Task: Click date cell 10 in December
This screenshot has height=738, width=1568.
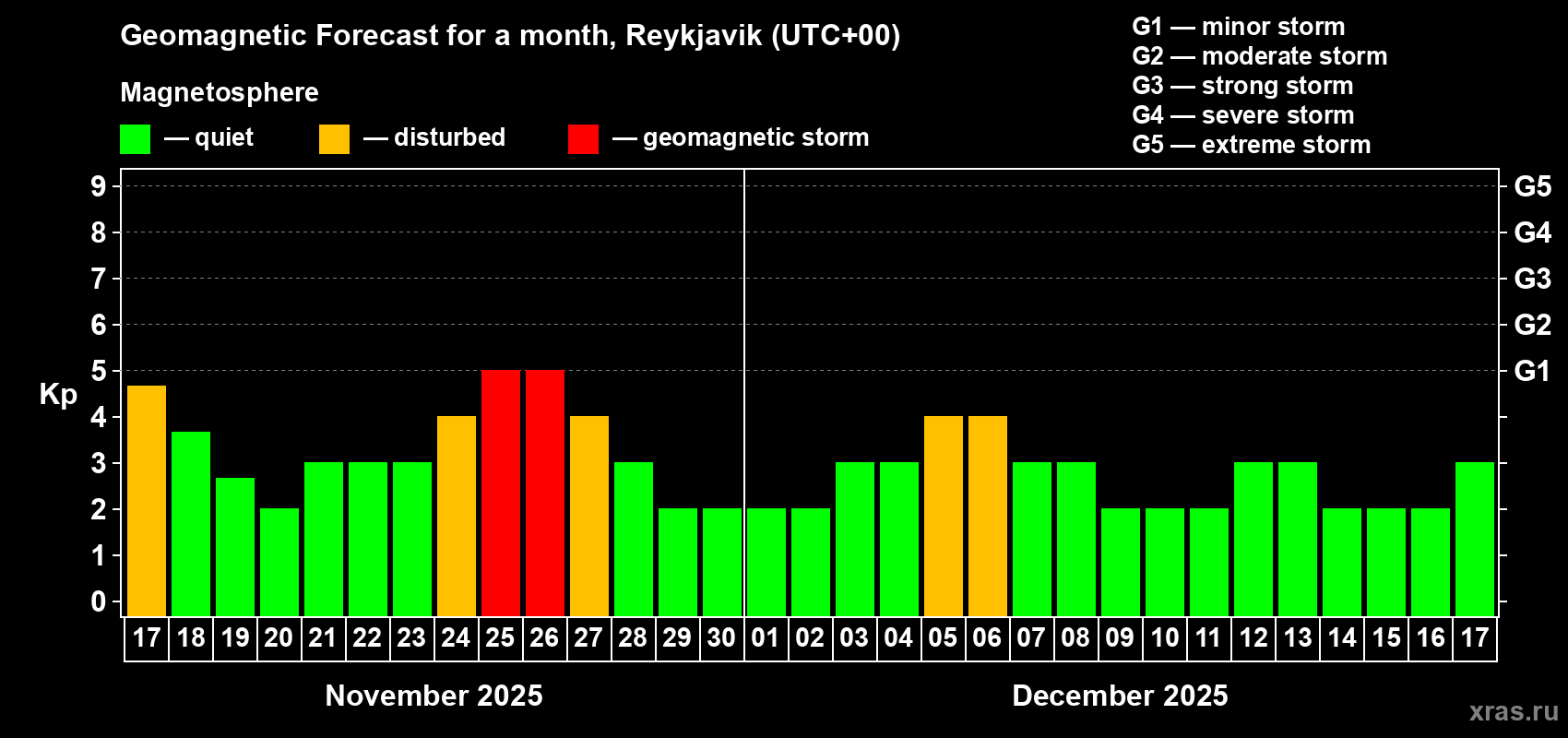Action: [1165, 638]
